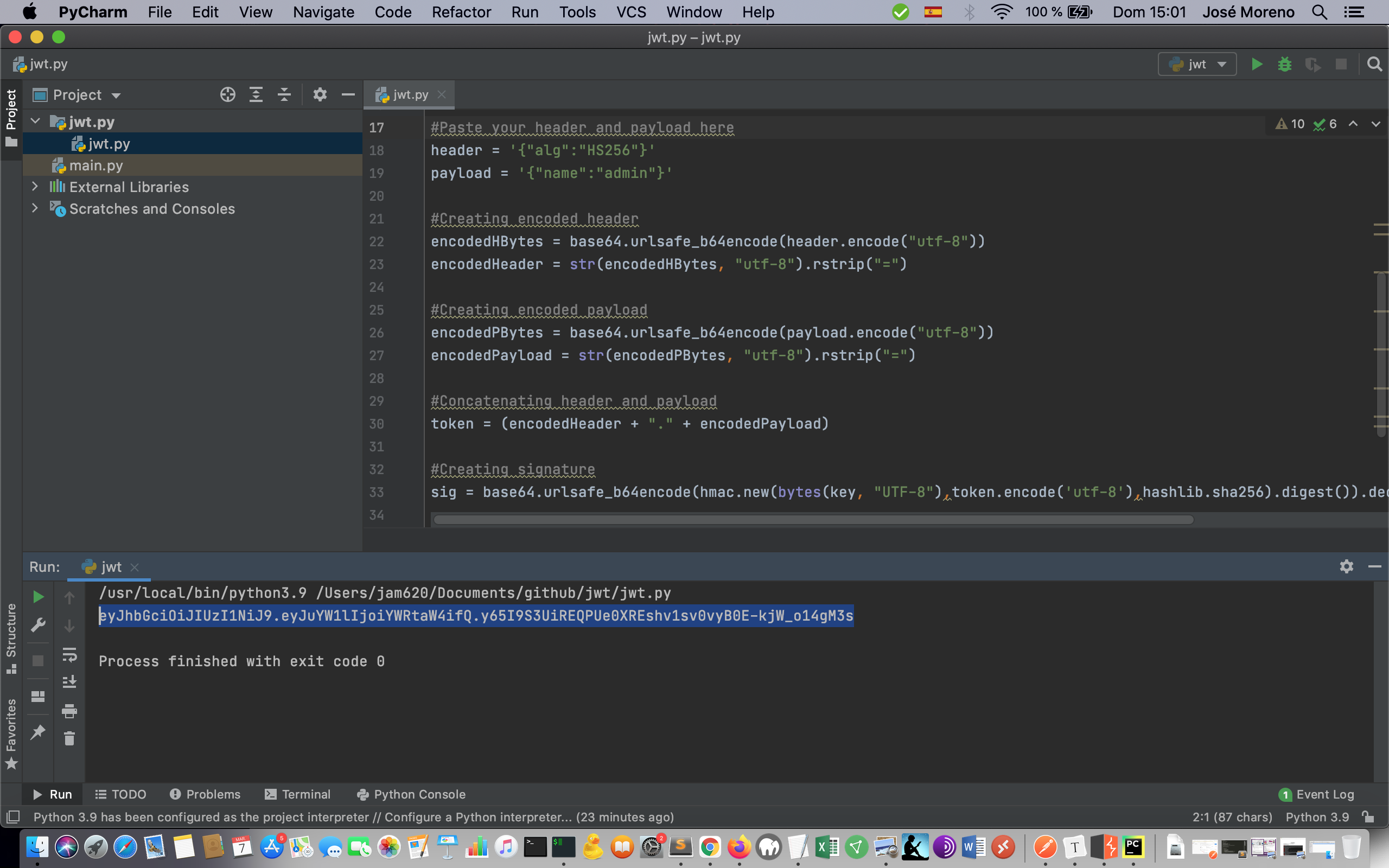Image resolution: width=1389 pixels, height=868 pixels.
Task: Expand Scratches and Consoles node
Action: coord(35,208)
